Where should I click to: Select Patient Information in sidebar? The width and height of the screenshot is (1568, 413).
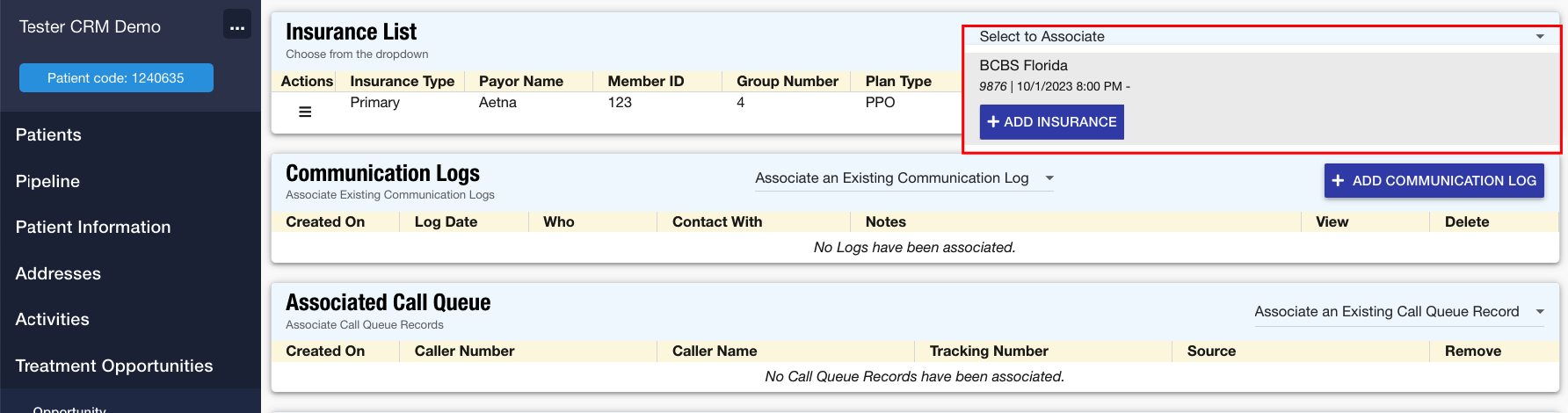tap(93, 228)
